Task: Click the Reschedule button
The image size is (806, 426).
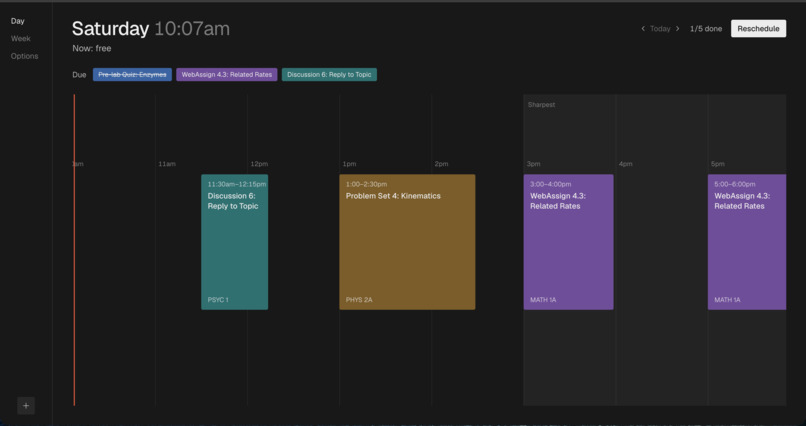Action: pos(758,29)
